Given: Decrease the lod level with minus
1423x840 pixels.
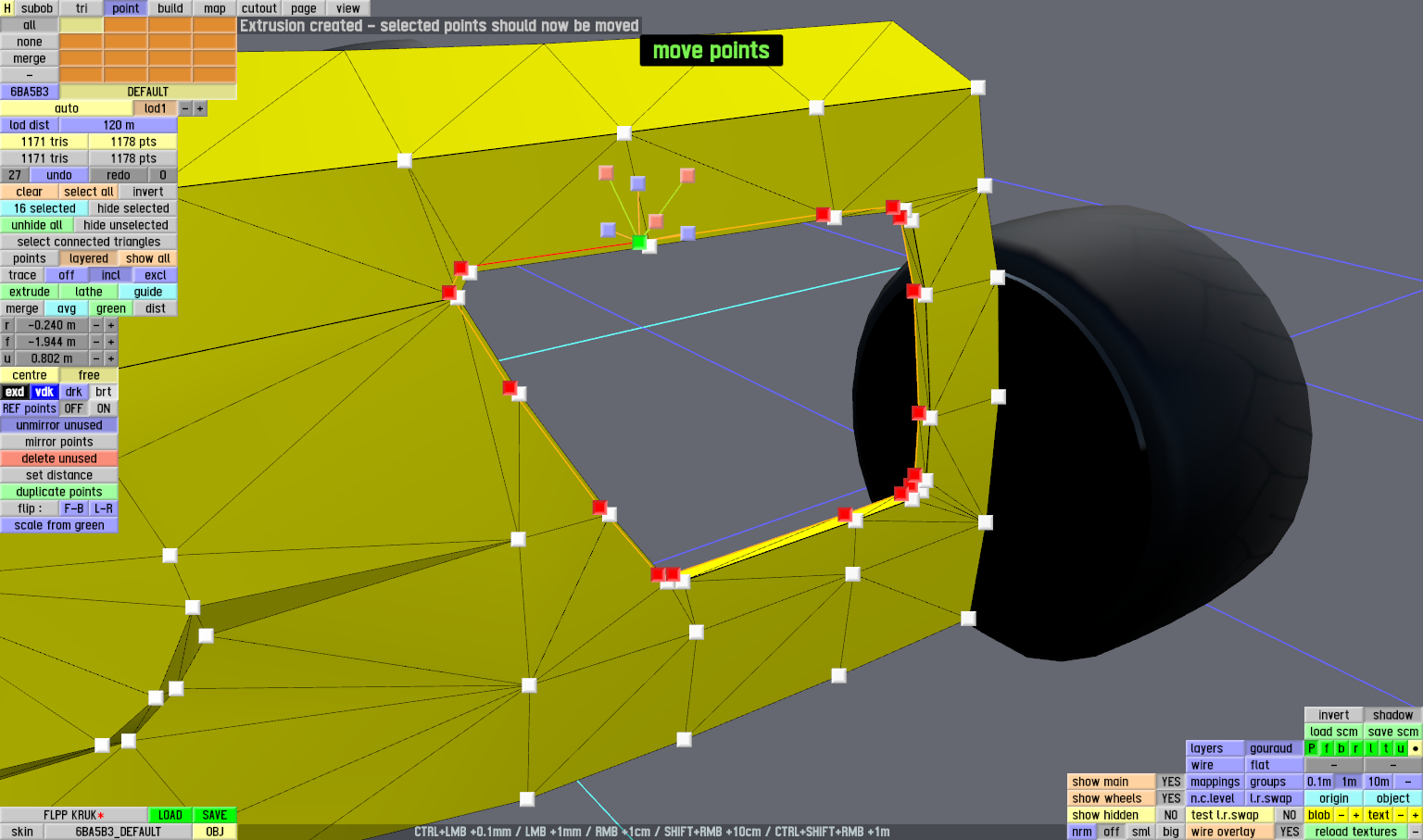Looking at the screenshot, I should click(185, 108).
